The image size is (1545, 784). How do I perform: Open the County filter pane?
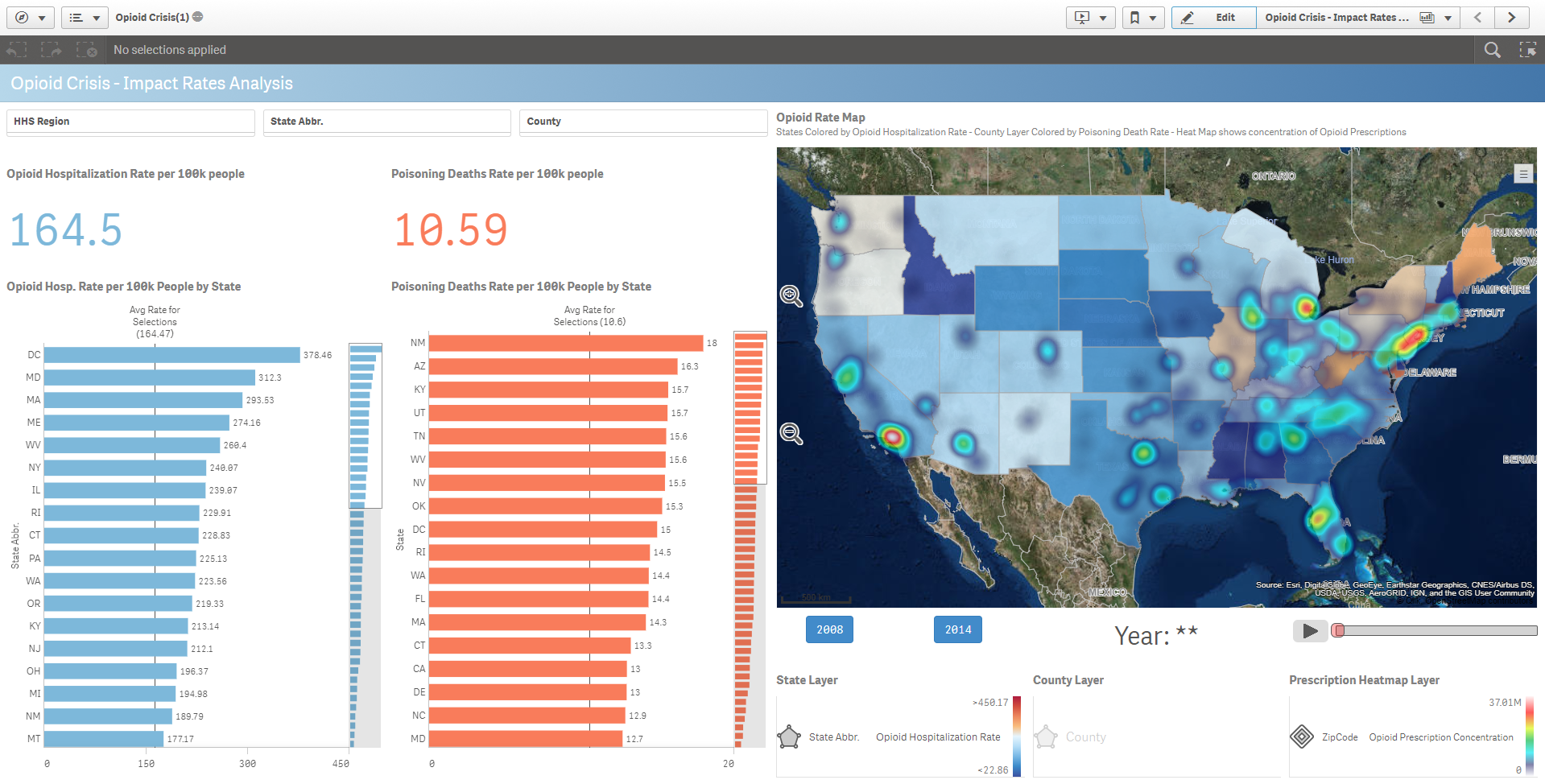click(x=643, y=122)
